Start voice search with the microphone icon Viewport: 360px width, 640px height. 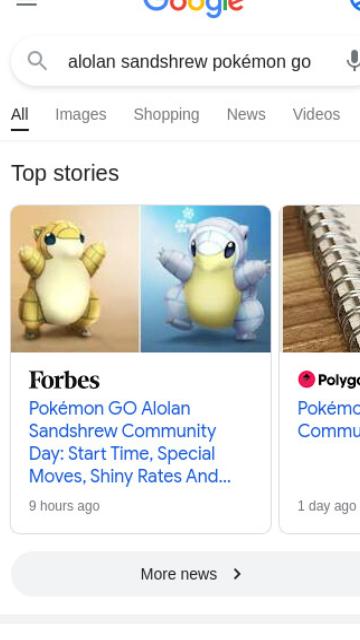(353, 62)
